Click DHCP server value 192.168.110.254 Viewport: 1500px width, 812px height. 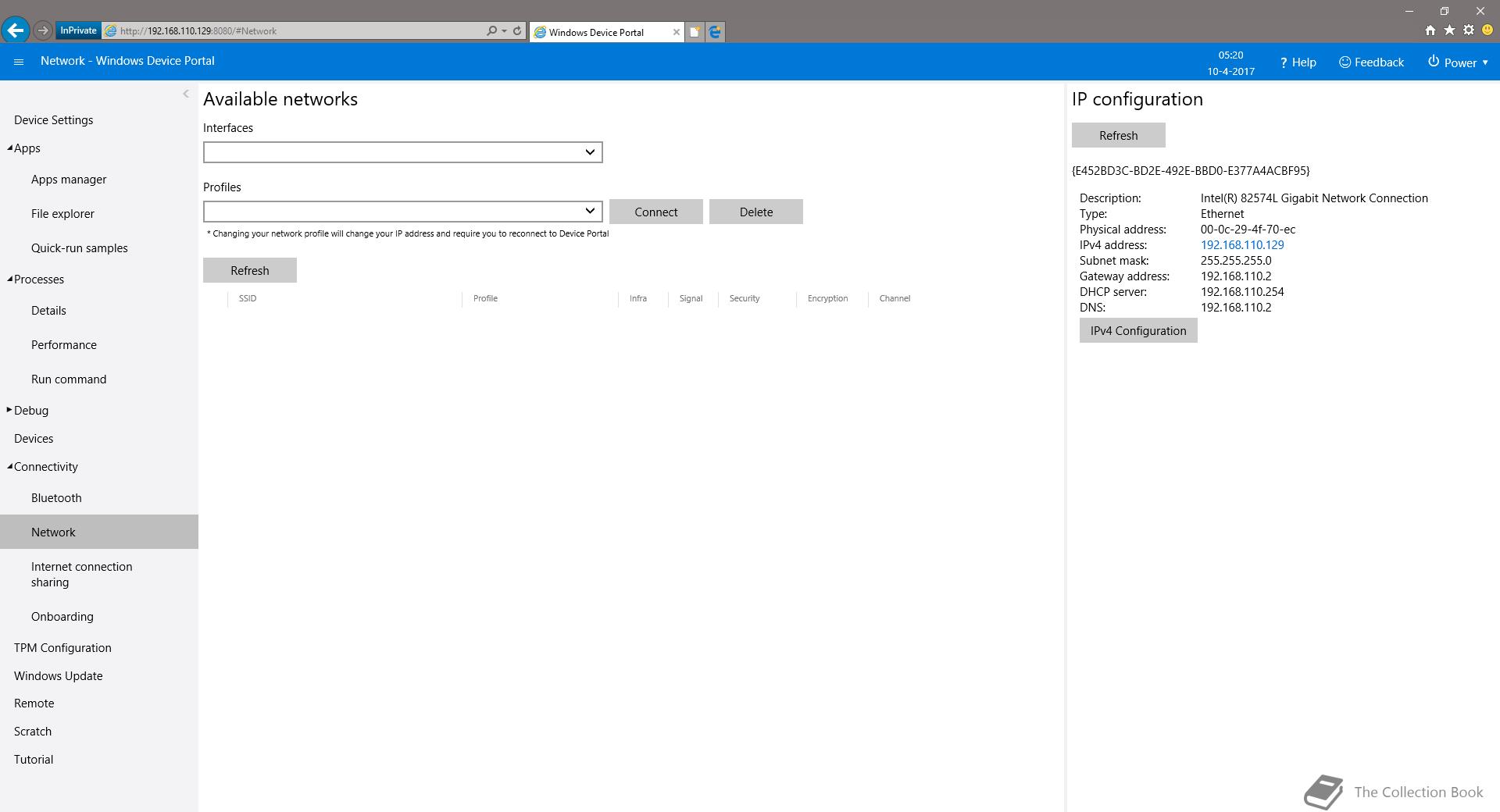(x=1242, y=292)
